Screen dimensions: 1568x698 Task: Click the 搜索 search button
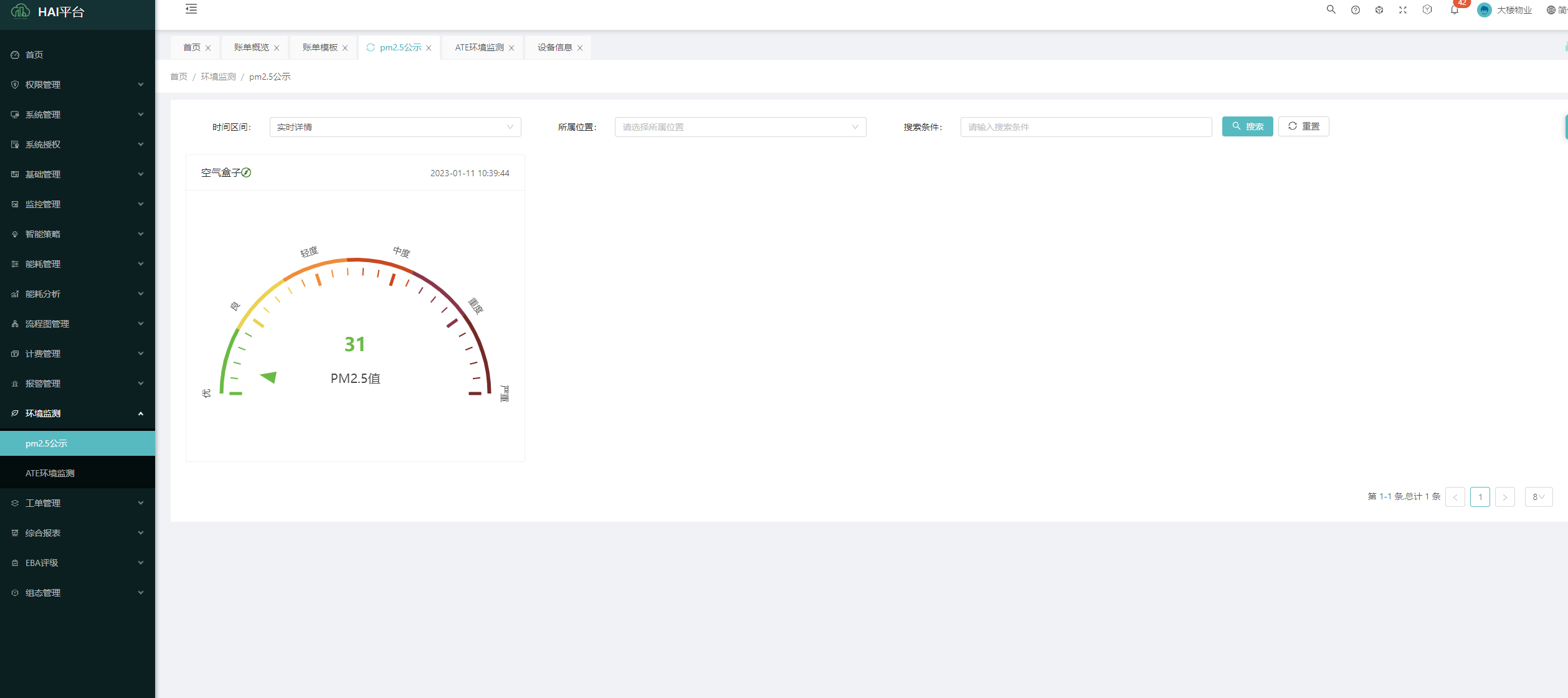pos(1247,126)
